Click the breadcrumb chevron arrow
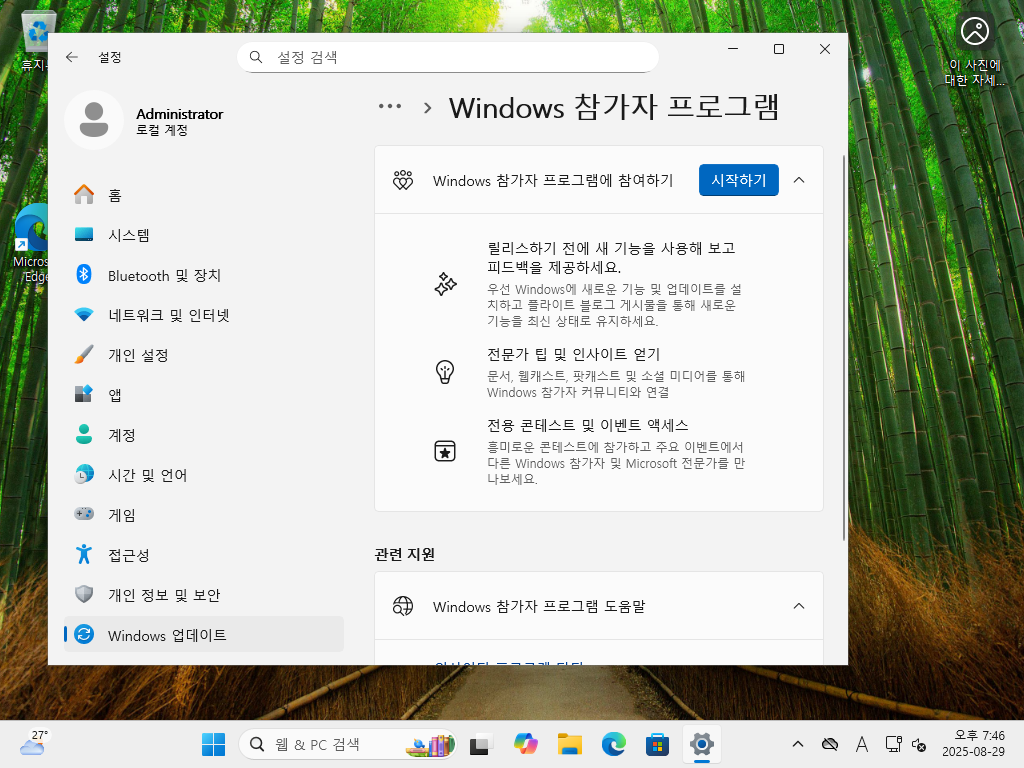This screenshot has width=1024, height=768. (x=428, y=108)
